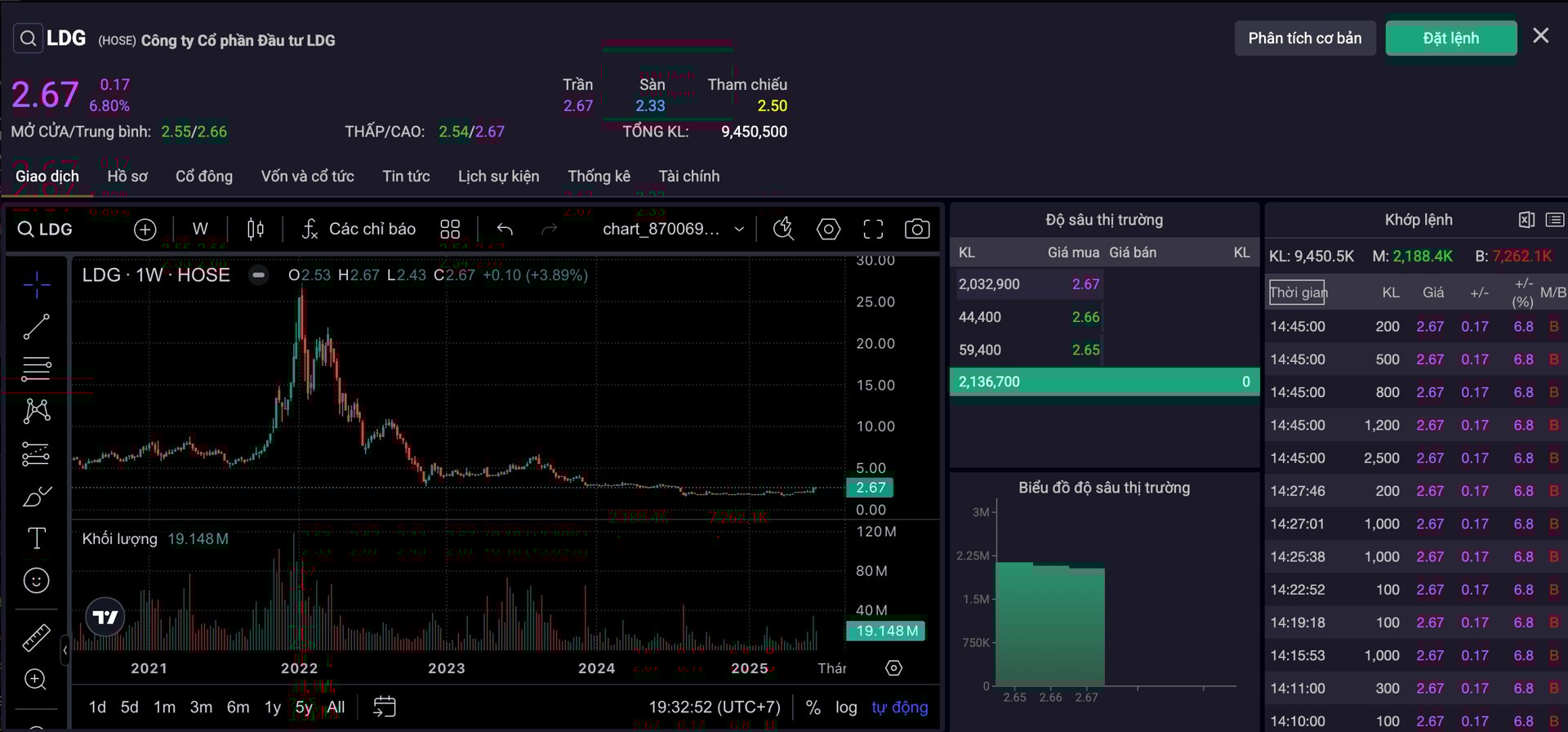This screenshot has width=1568, height=732.
Task: Click the 2,136,700 total volume bar
Action: 1104,382
